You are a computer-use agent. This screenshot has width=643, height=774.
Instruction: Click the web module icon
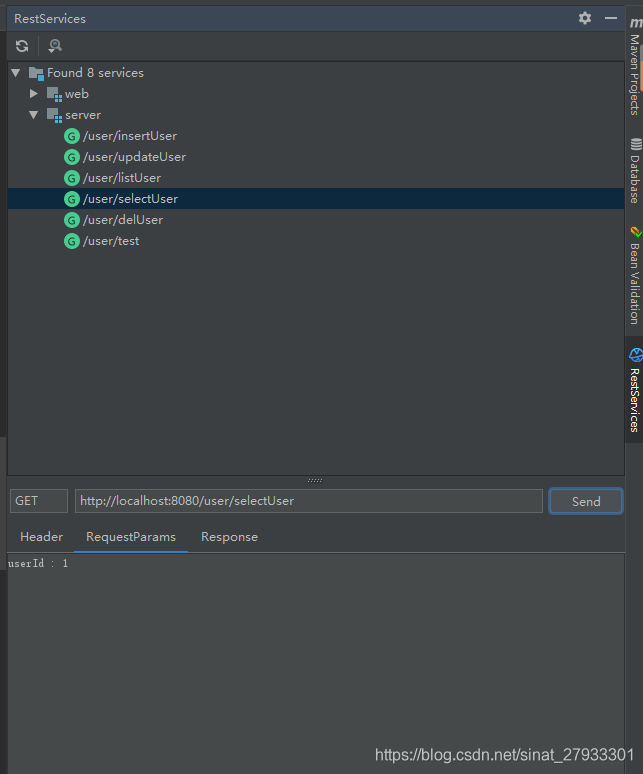(x=54, y=94)
